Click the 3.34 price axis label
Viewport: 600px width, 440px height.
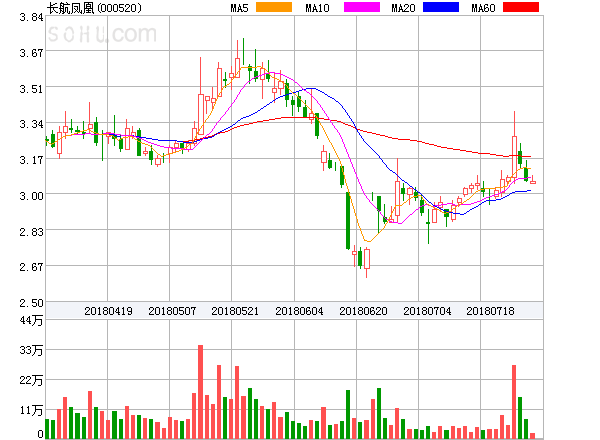point(31,124)
